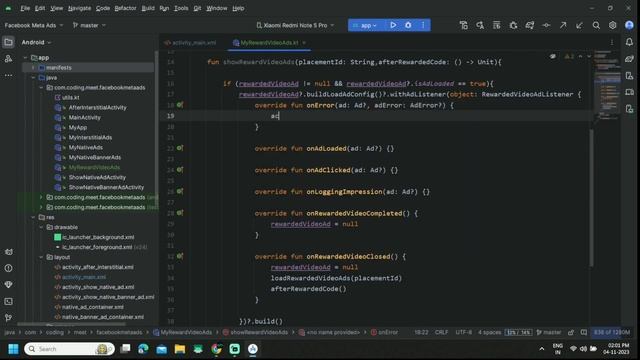Click override gutter icon beside onError
The width and height of the screenshot is (640, 360).
[x=180, y=105]
